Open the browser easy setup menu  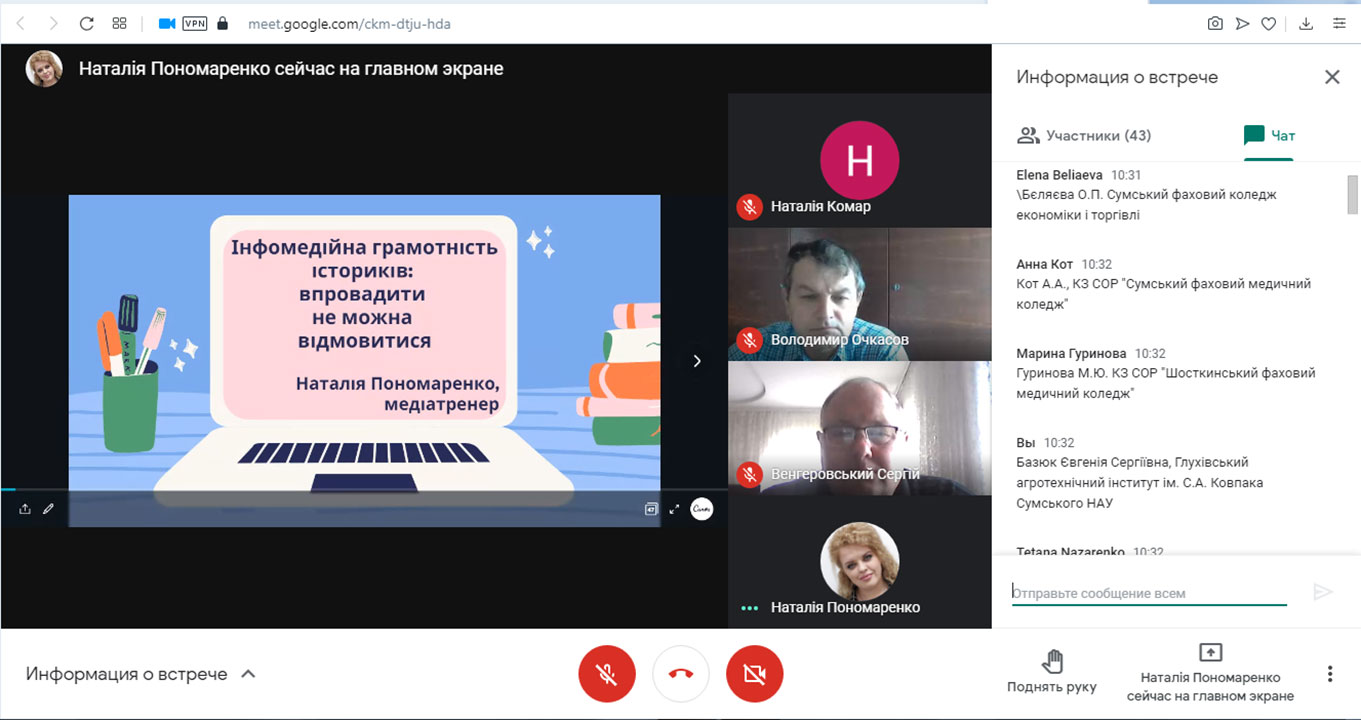(1339, 24)
